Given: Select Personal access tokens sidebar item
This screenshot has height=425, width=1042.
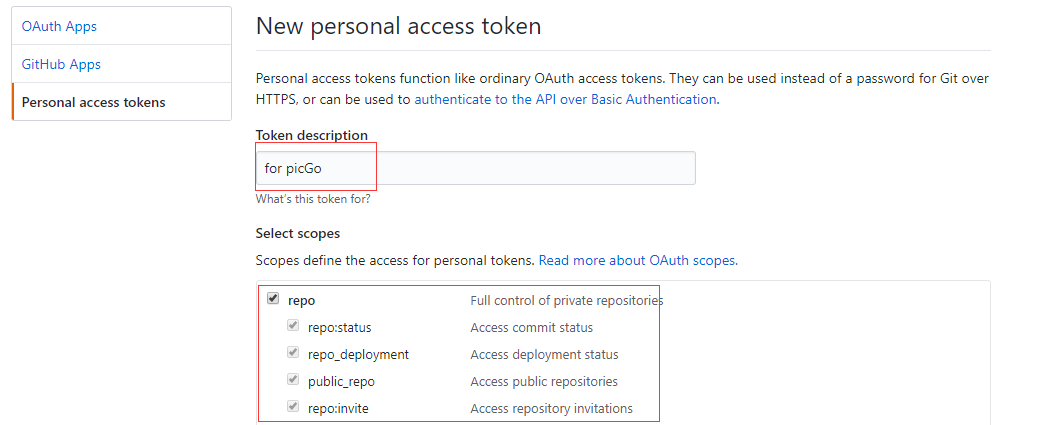Looking at the screenshot, I should [93, 102].
